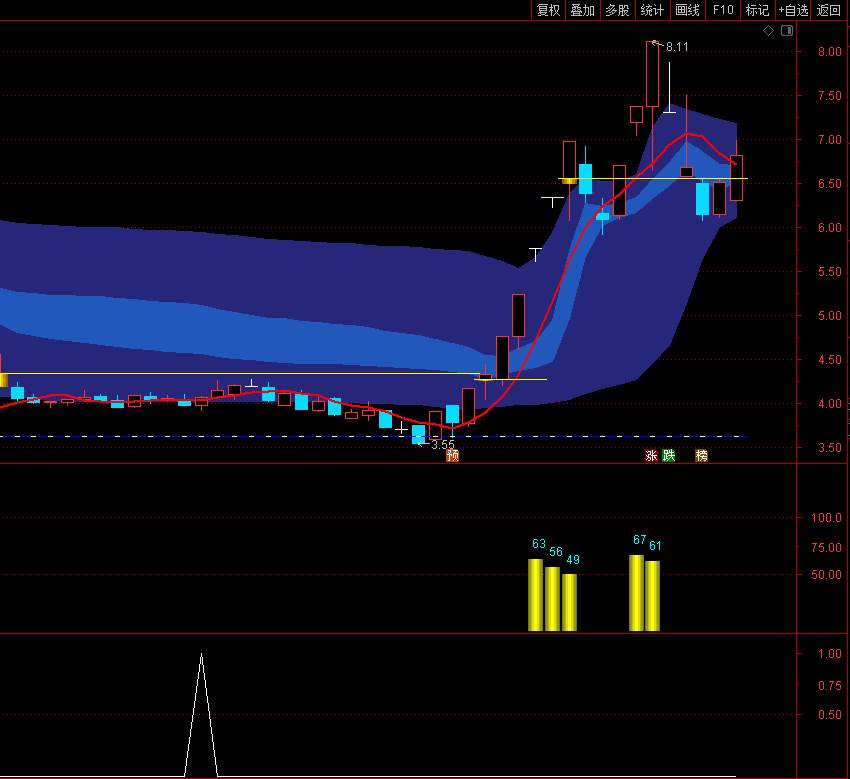Toggle the side panel icon
The image size is (850, 779).
[787, 31]
